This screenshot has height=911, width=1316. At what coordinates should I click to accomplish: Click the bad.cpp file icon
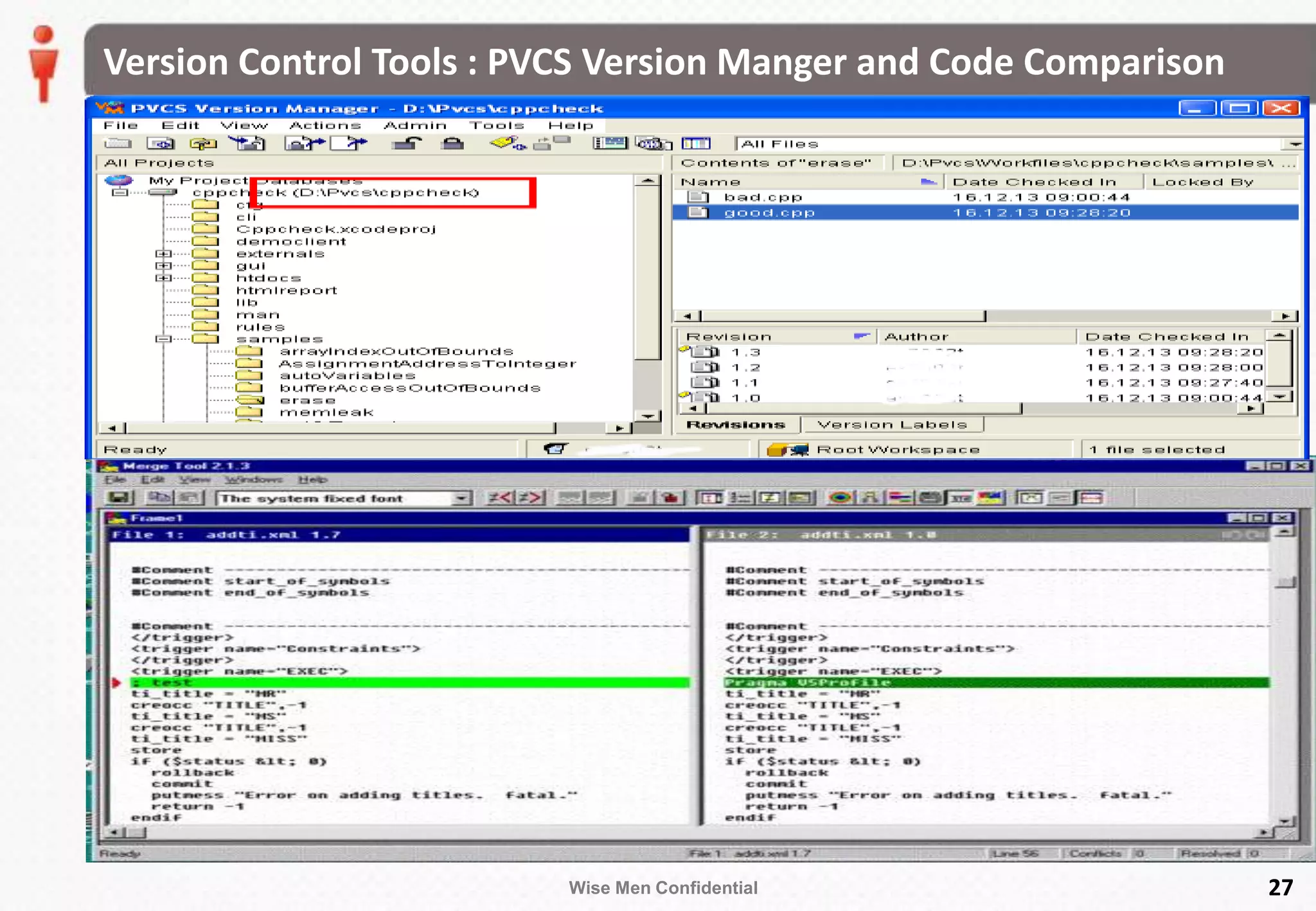point(698,197)
